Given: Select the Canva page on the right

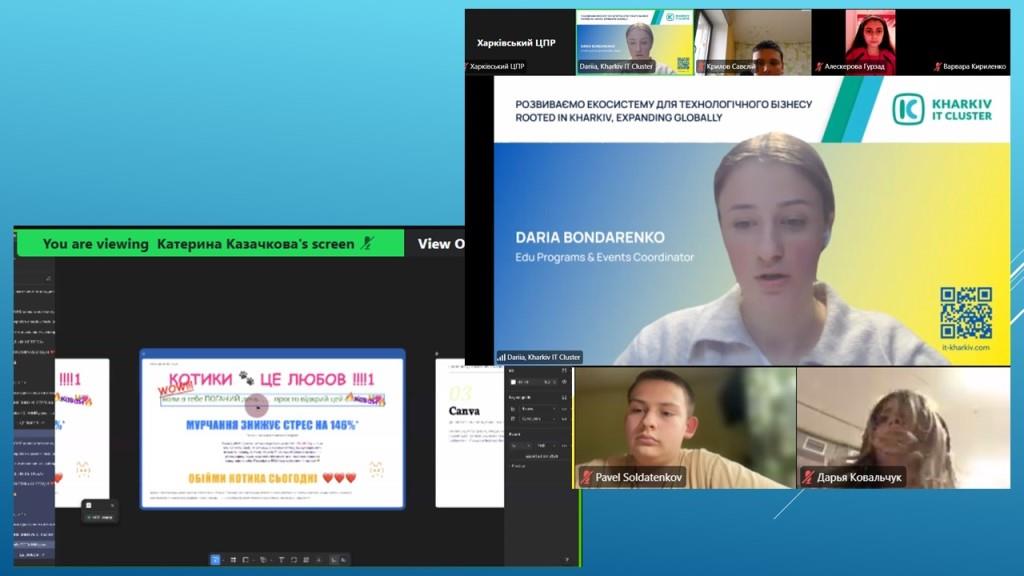Looking at the screenshot, I should [x=470, y=430].
